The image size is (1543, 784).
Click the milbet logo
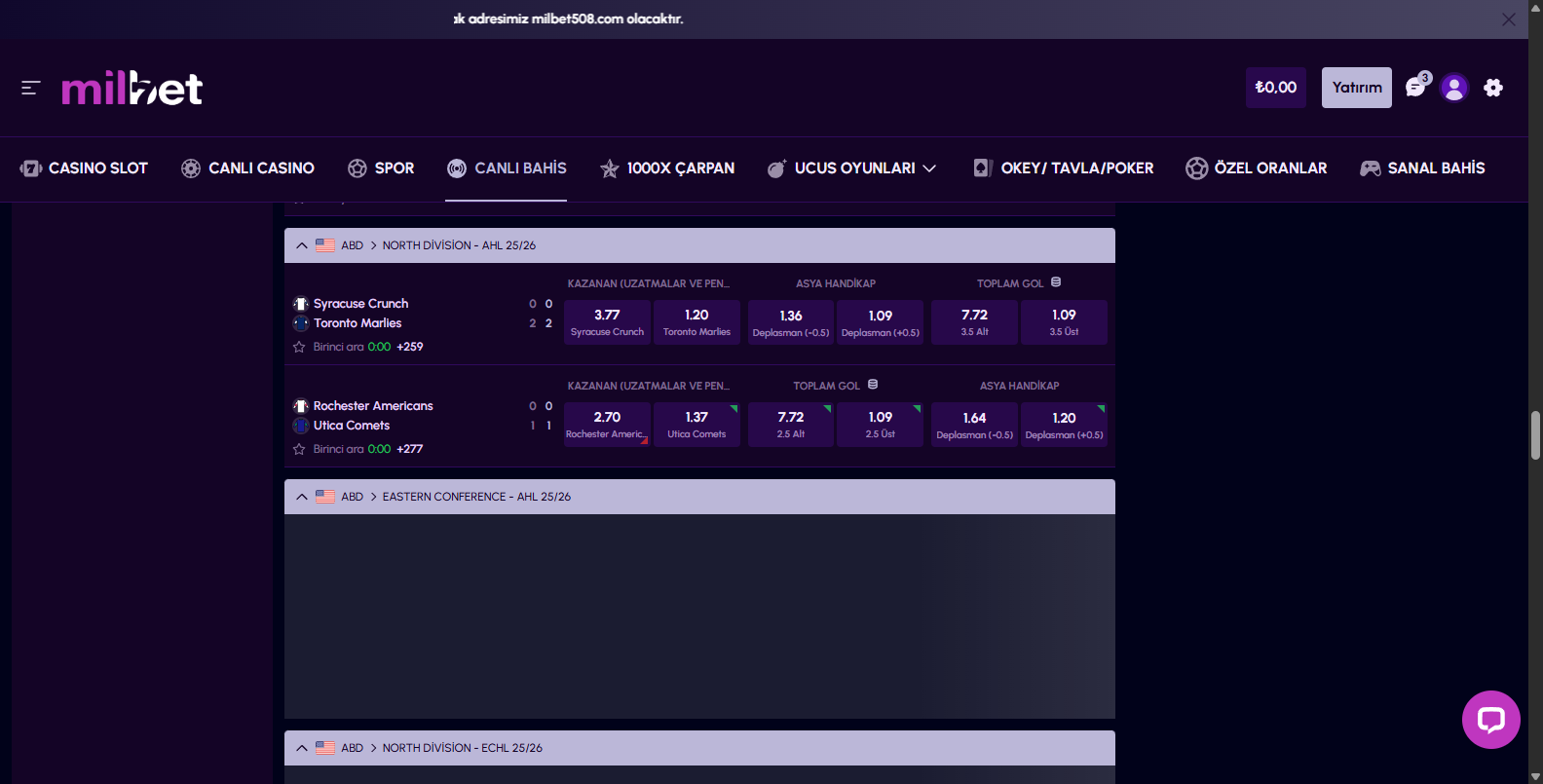132,89
